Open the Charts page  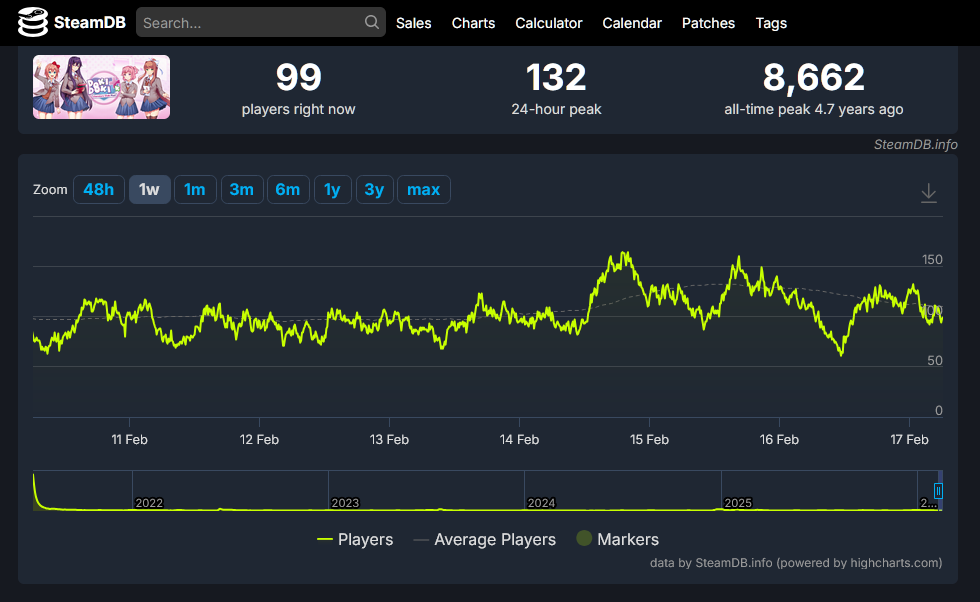(473, 23)
